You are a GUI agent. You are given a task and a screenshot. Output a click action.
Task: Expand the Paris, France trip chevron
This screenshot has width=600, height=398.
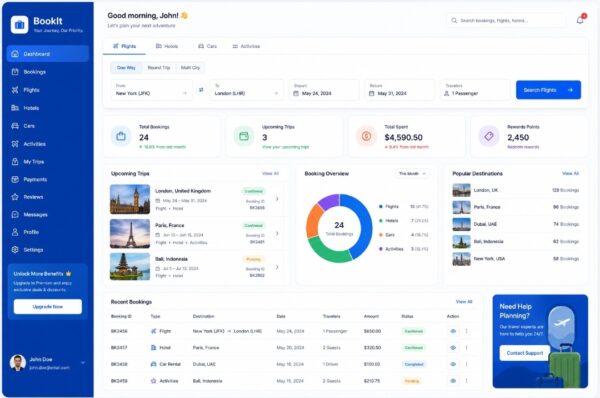coord(277,233)
